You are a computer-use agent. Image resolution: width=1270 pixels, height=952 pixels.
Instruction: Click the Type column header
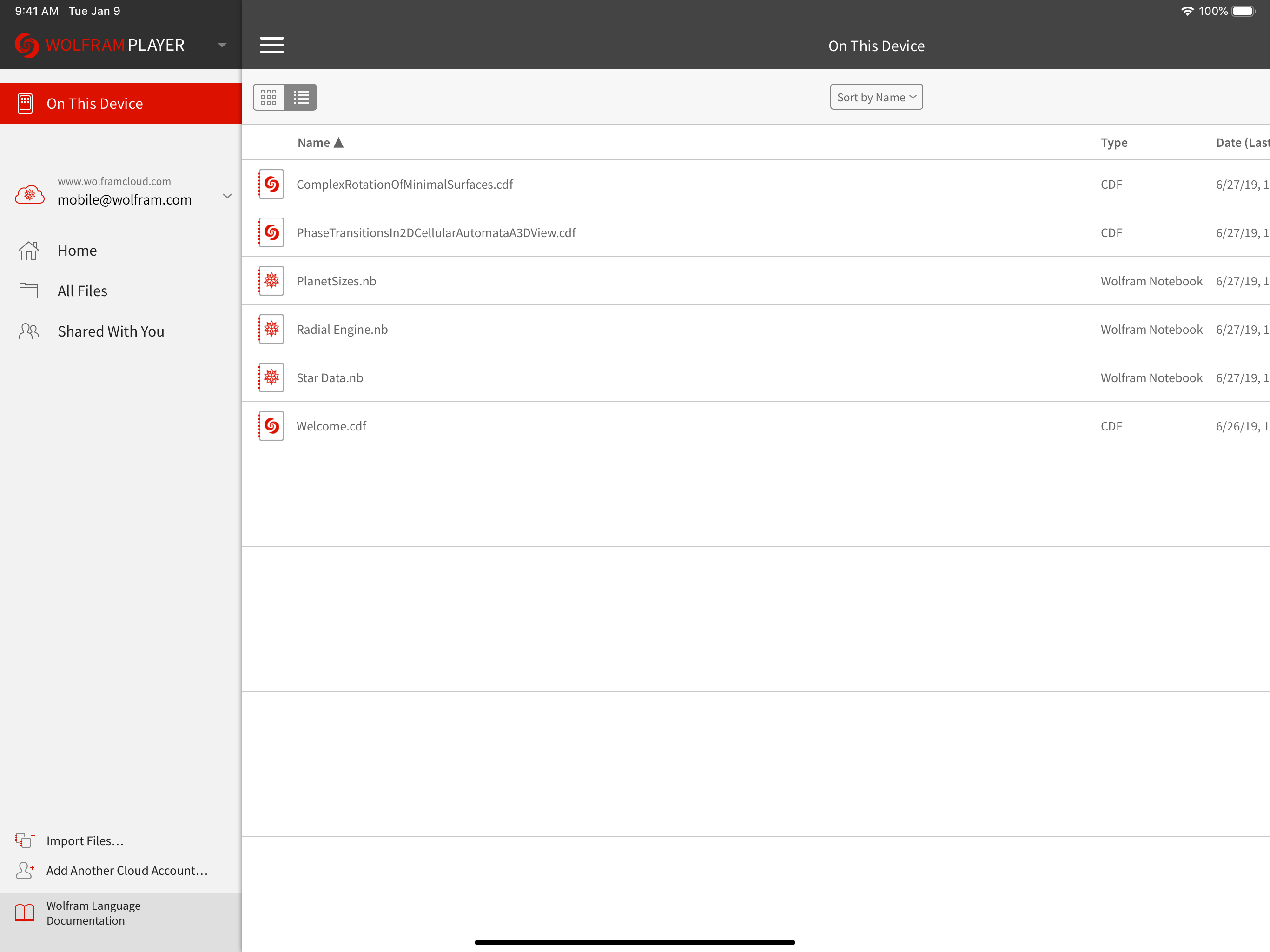tap(1114, 142)
